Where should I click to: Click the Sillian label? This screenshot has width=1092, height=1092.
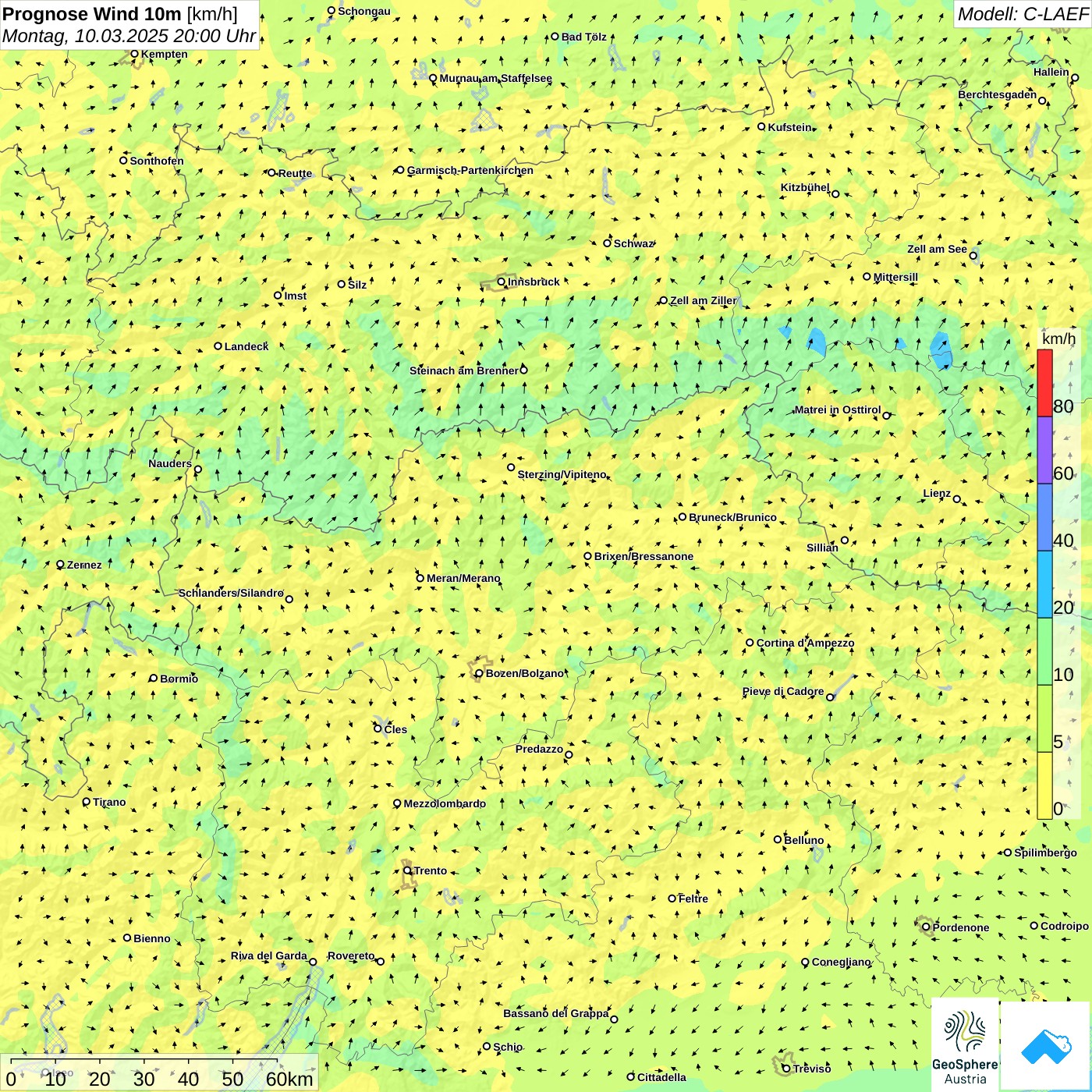coord(822,548)
